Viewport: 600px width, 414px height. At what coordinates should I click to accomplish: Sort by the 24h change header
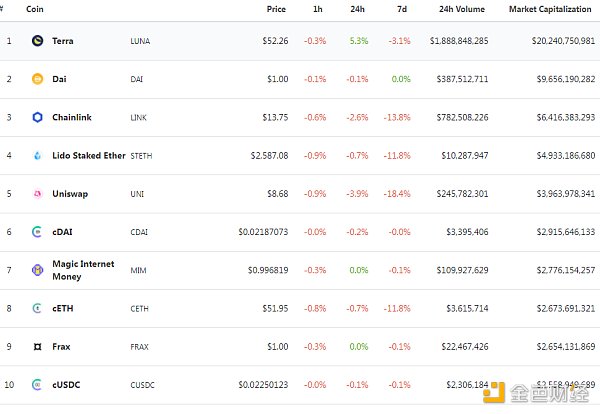tap(357, 9)
